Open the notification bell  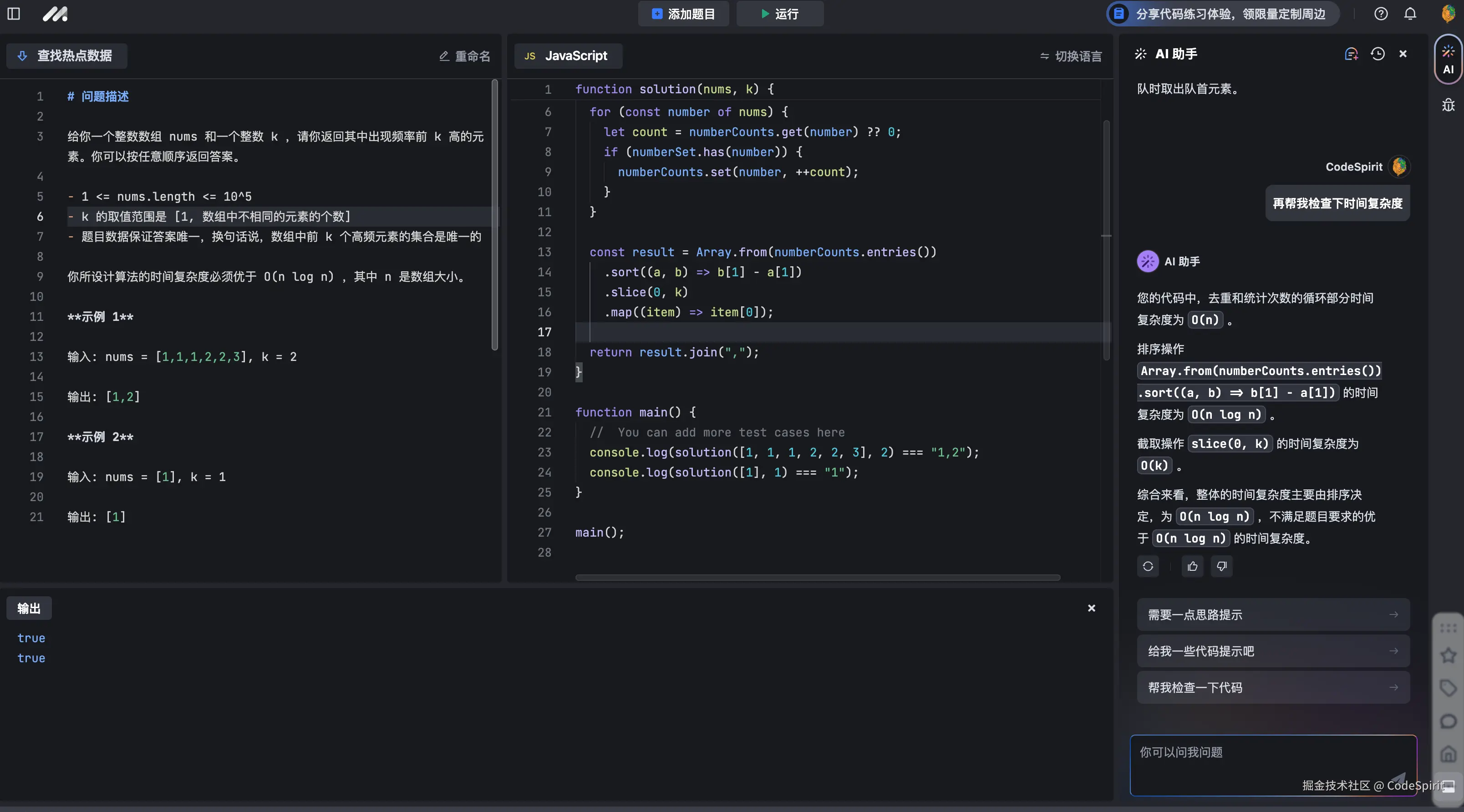click(x=1410, y=14)
